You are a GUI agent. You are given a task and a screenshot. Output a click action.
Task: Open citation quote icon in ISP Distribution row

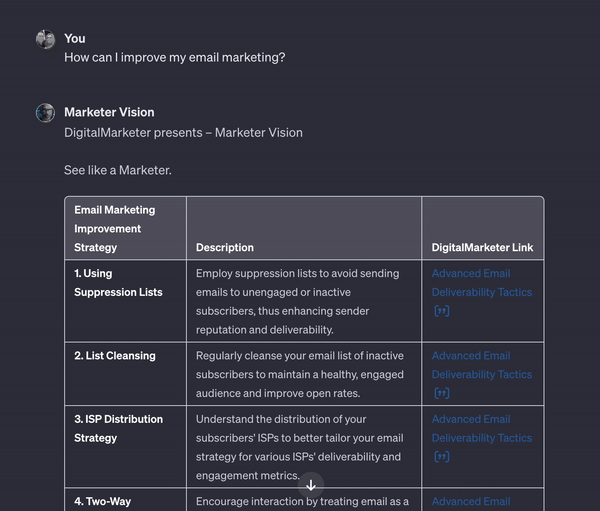click(441, 457)
